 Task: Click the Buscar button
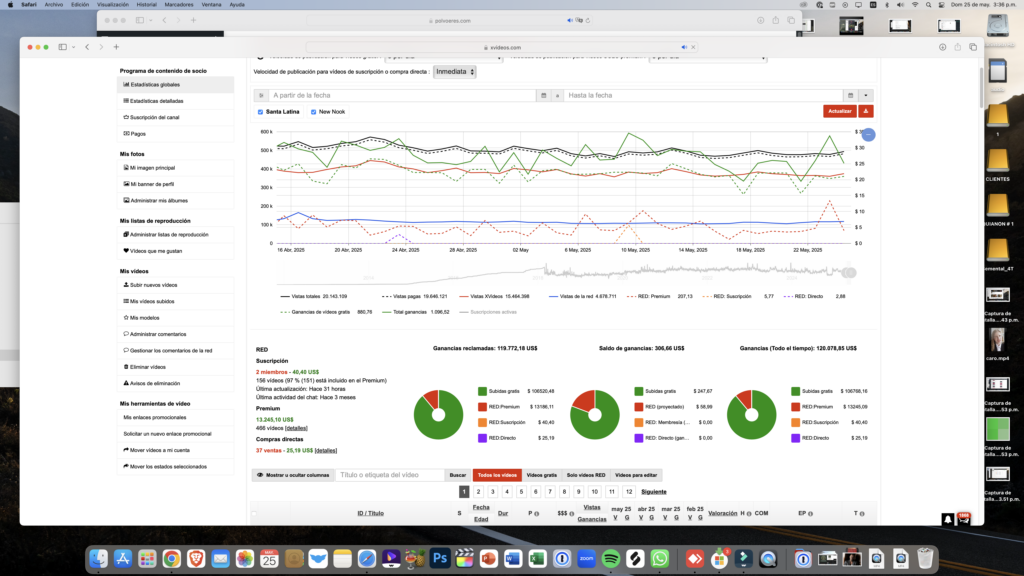tap(458, 475)
